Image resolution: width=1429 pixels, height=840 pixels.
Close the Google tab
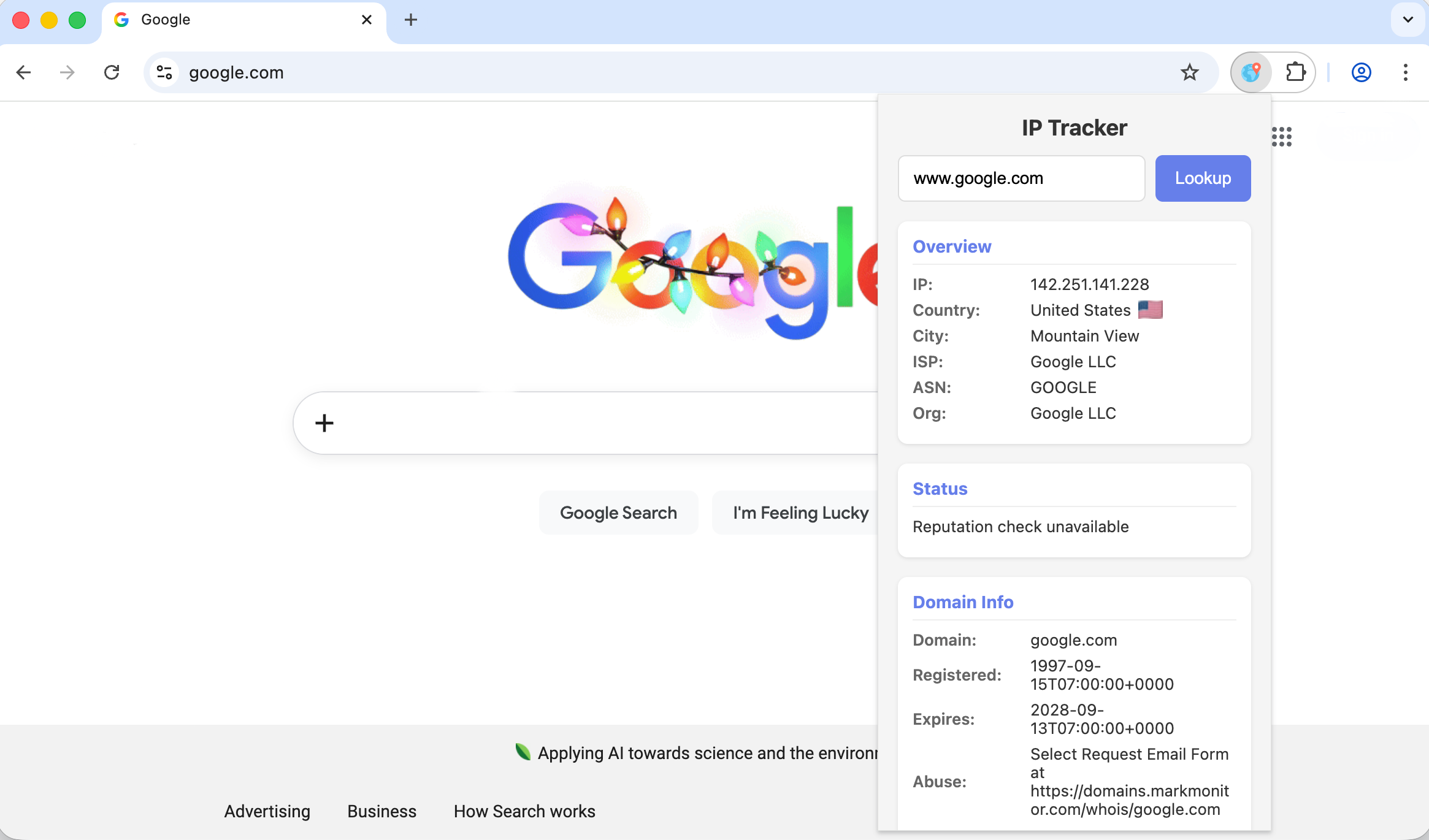click(x=367, y=20)
